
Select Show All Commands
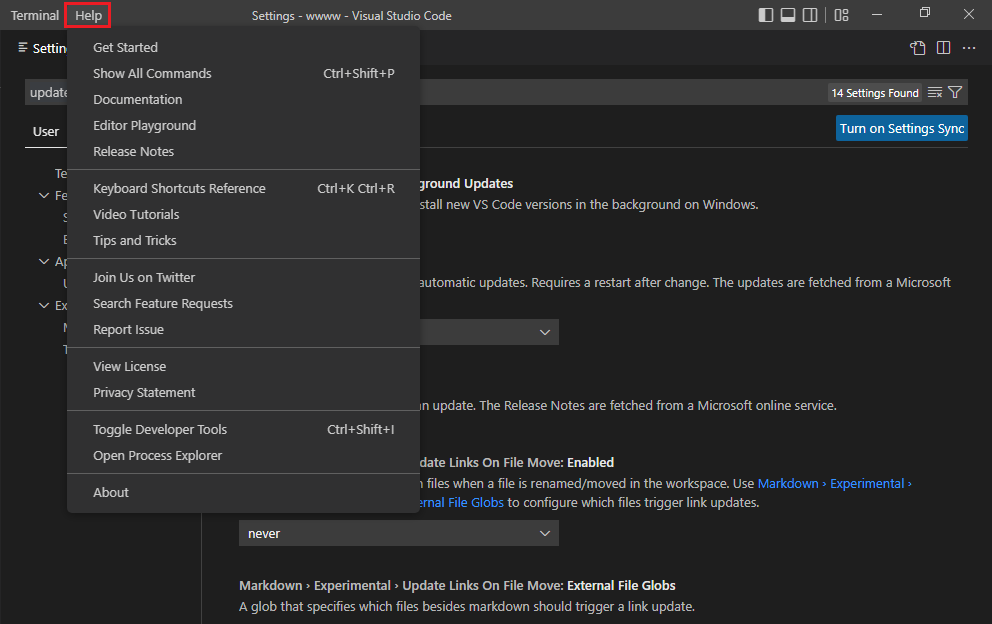244,73
